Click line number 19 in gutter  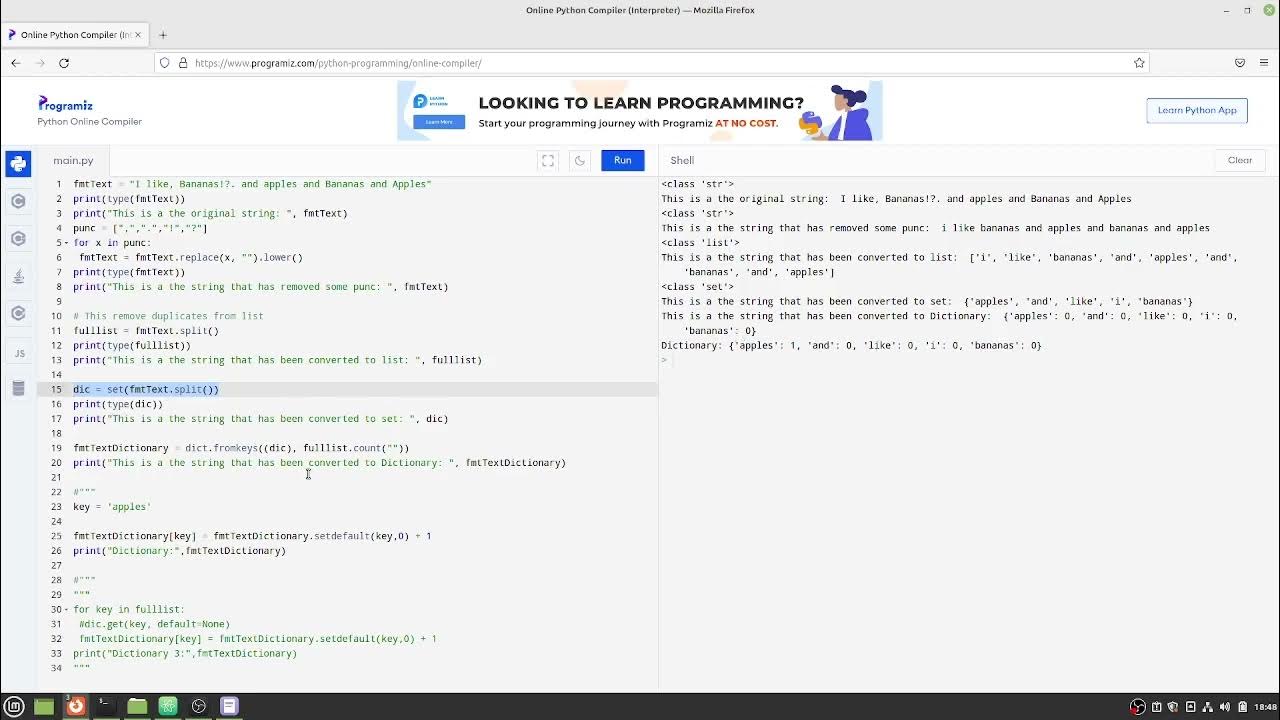pos(56,448)
